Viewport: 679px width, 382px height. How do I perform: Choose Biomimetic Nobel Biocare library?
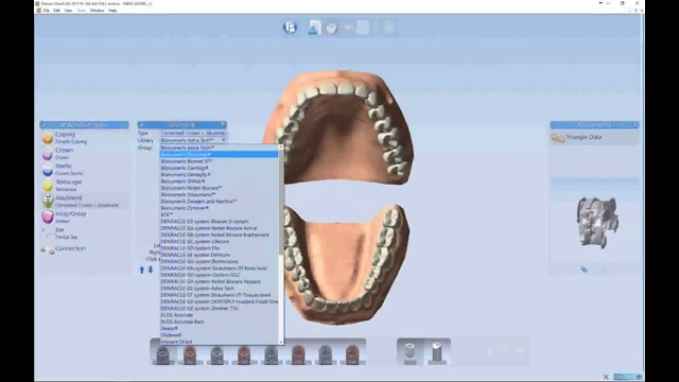pos(191,188)
